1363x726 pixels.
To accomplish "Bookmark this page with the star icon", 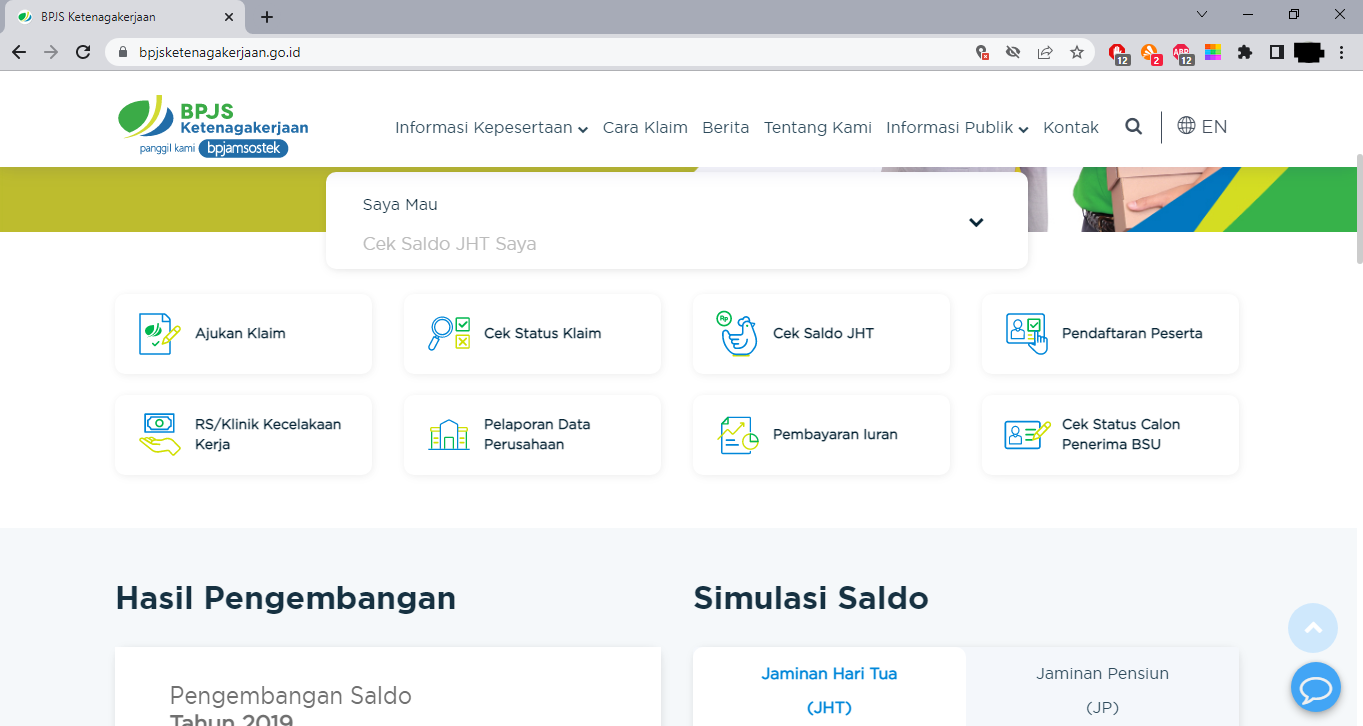I will [x=1077, y=52].
